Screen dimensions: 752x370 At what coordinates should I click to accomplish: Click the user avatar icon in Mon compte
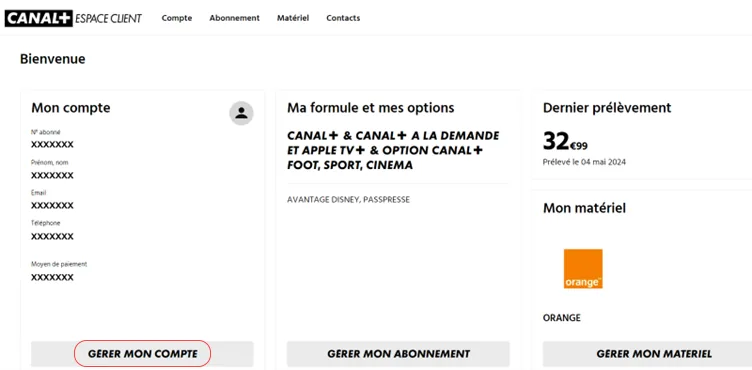[x=241, y=113]
